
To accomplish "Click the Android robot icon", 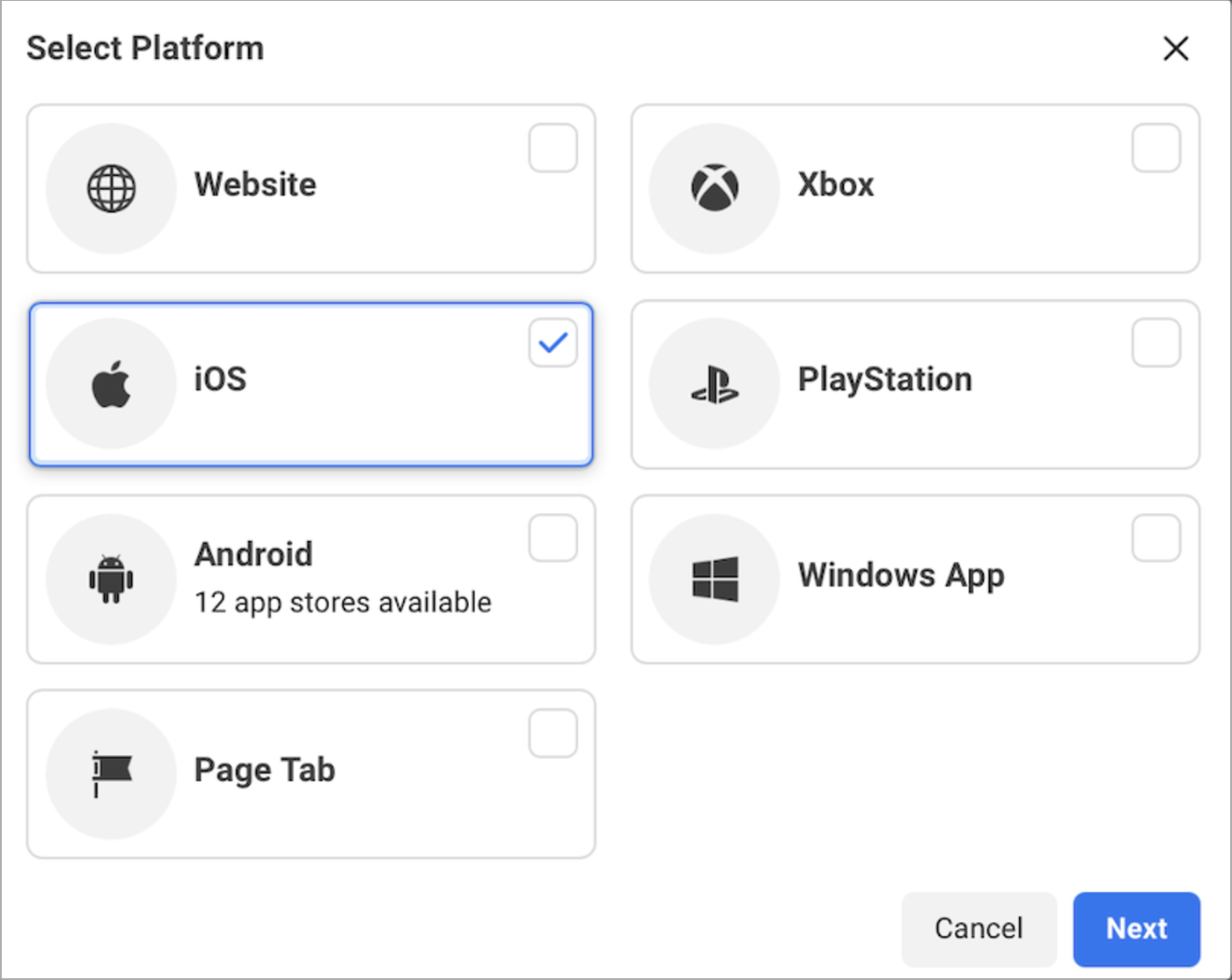I will [111, 579].
